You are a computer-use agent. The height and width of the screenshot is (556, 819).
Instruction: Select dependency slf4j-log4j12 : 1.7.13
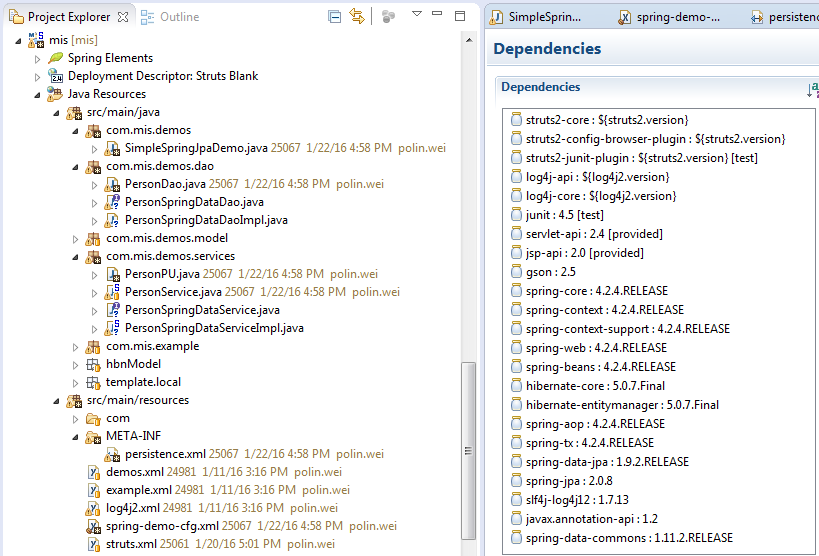577,500
